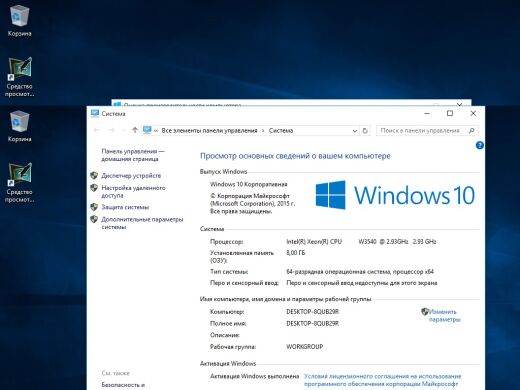Click DESKTOP-8QUB29R next to Полное имя
This screenshot has width=520, height=390.
(312, 323)
